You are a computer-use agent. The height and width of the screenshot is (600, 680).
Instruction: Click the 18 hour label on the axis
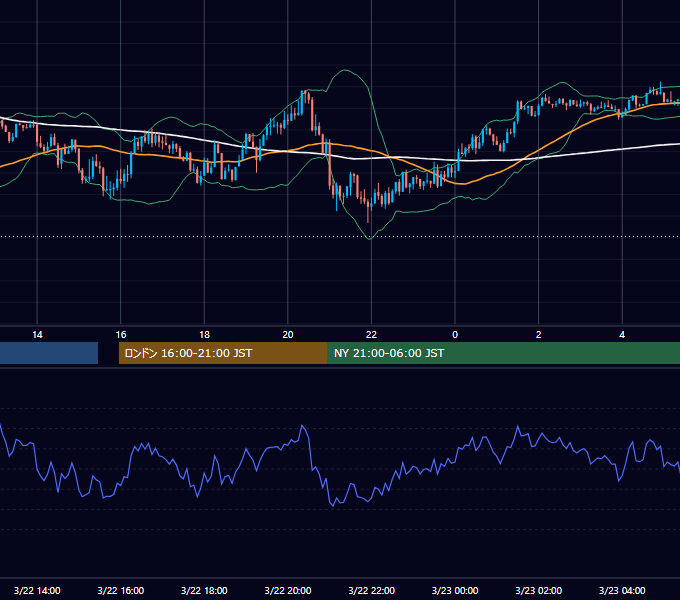pos(204,335)
